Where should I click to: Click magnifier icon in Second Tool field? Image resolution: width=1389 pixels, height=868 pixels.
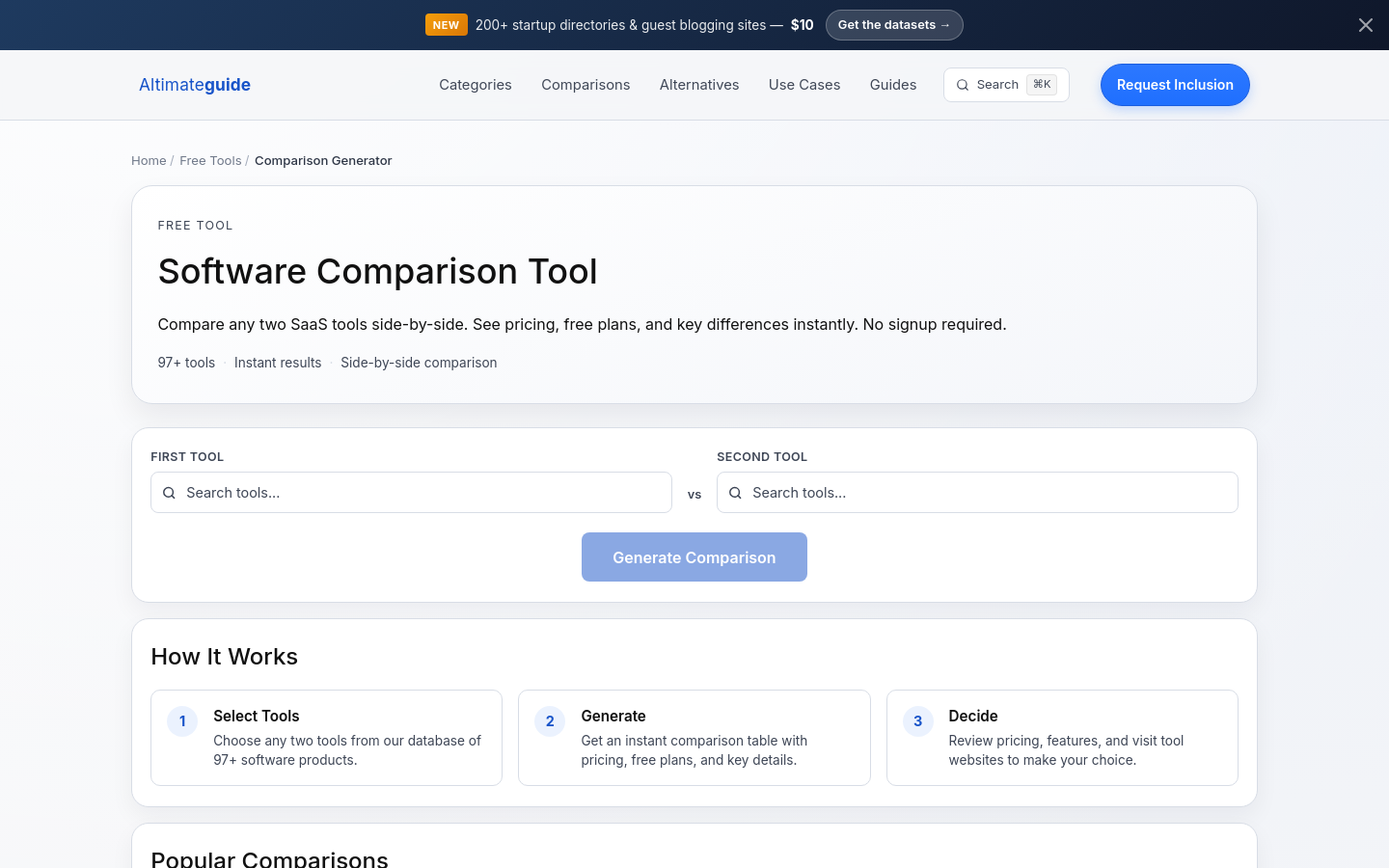coord(735,493)
